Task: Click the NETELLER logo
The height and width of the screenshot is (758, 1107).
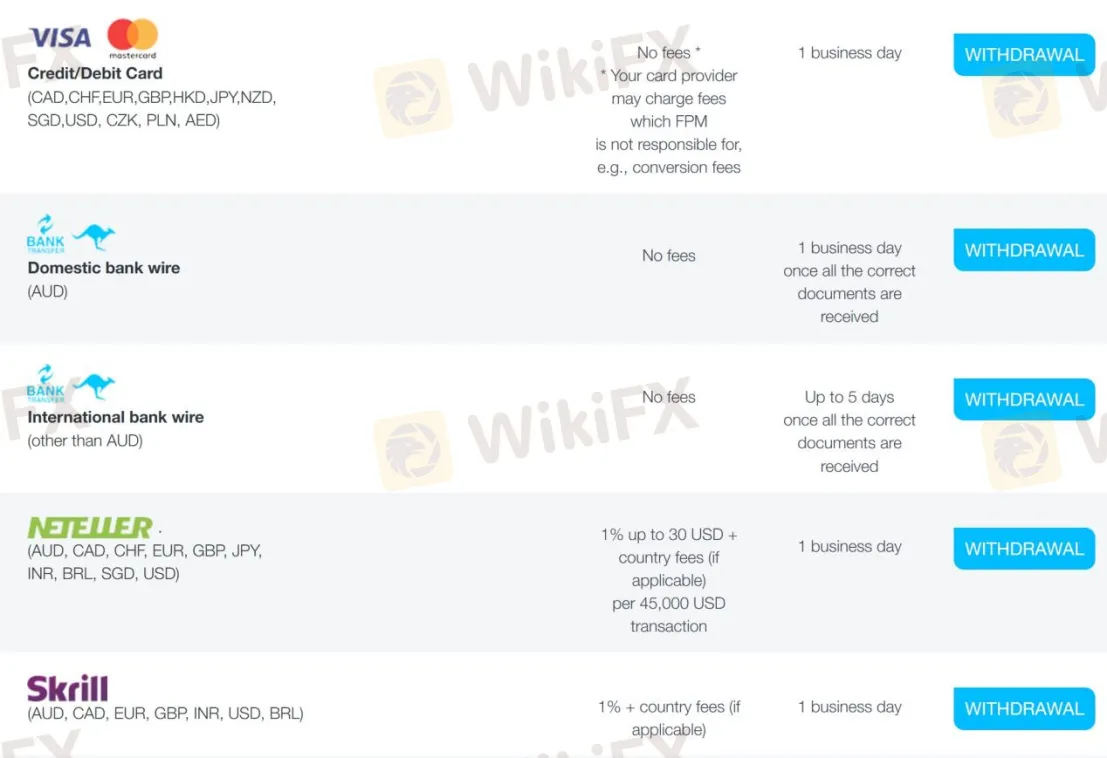Action: tap(90, 527)
